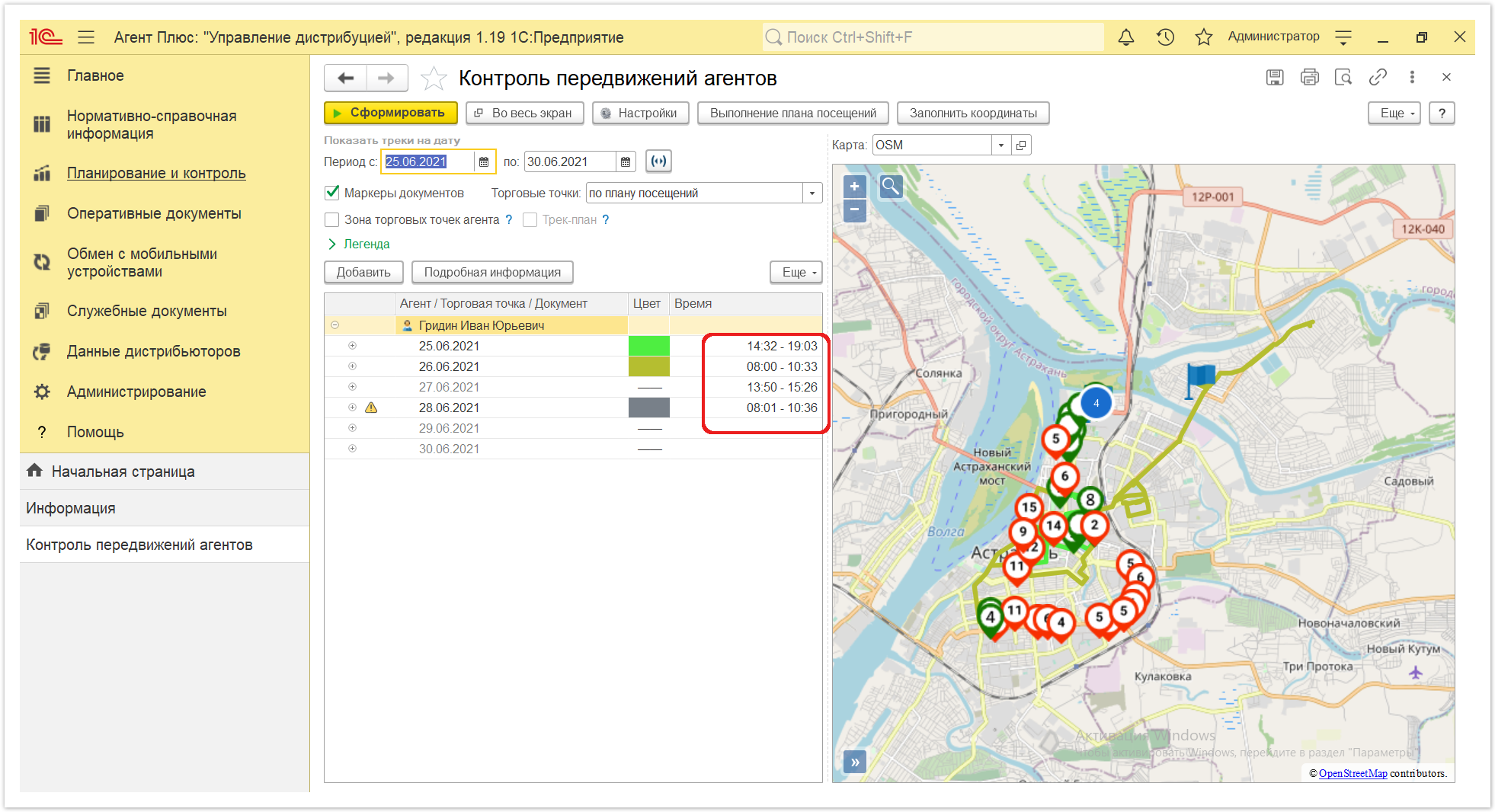Screen dimensions: 1495x812
Task: Zoom in on the map
Action: pos(855,186)
